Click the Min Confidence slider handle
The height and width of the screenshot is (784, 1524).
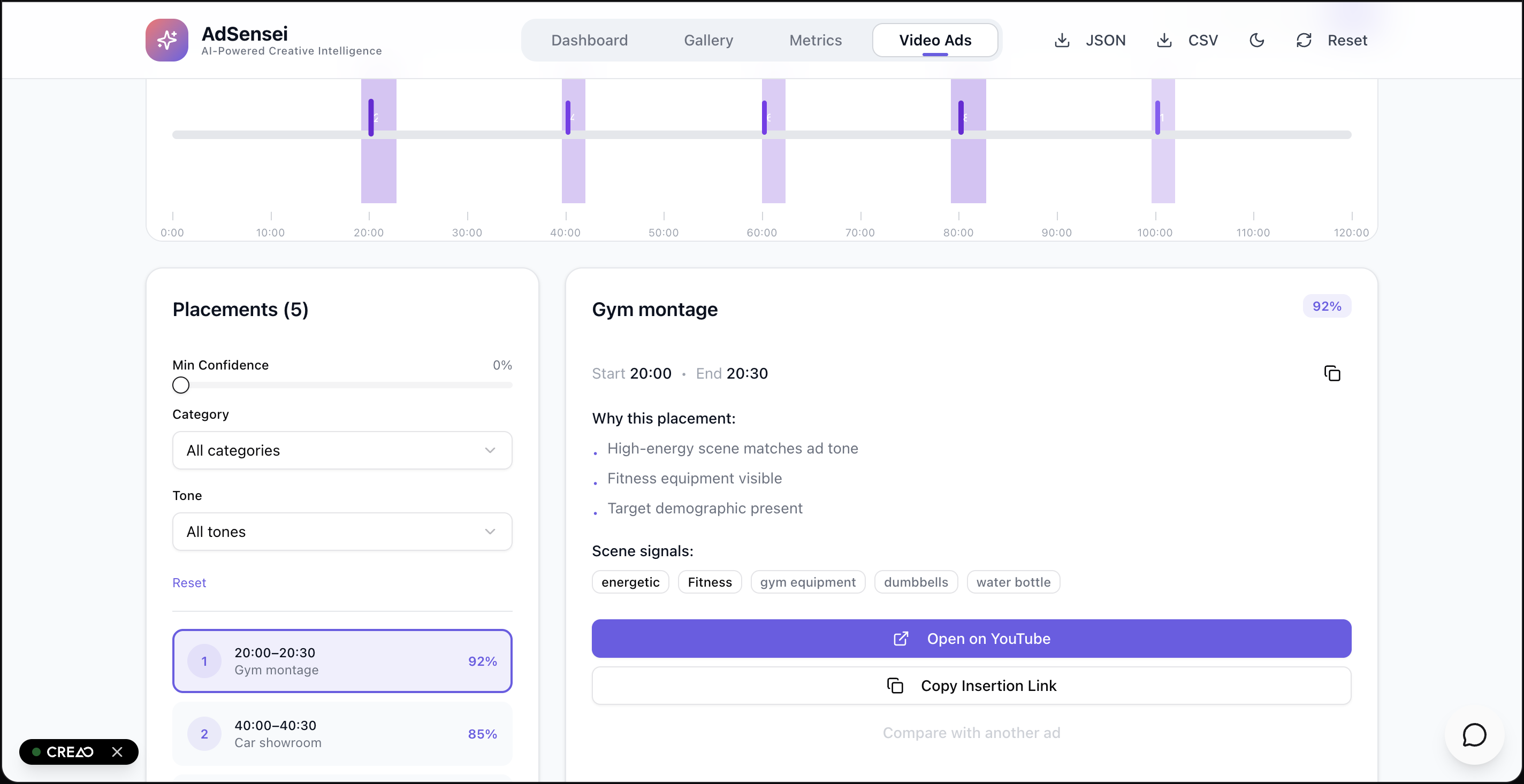(x=181, y=385)
